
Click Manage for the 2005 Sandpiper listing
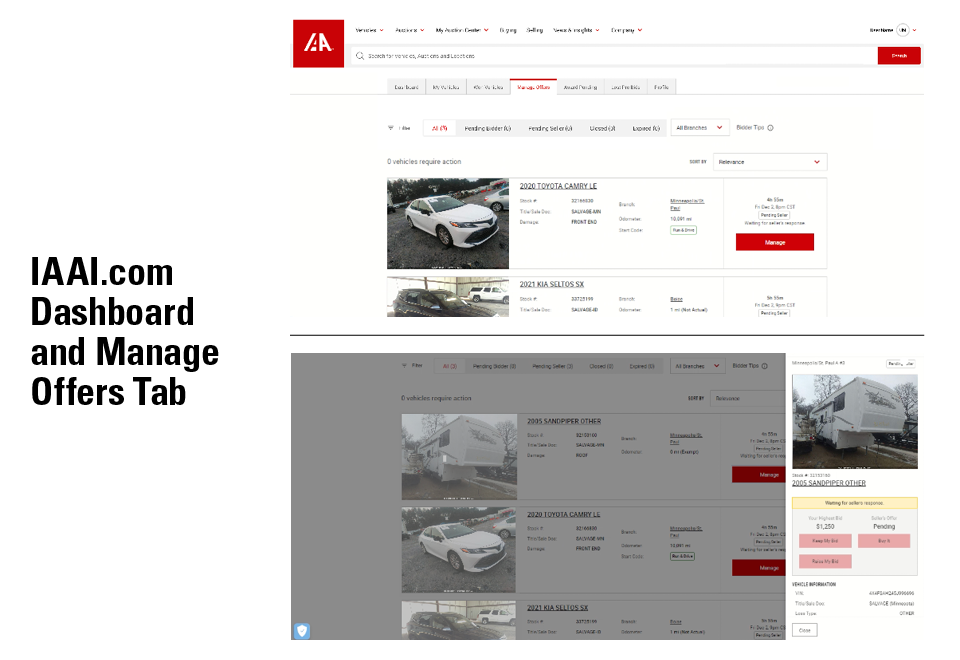759,474
